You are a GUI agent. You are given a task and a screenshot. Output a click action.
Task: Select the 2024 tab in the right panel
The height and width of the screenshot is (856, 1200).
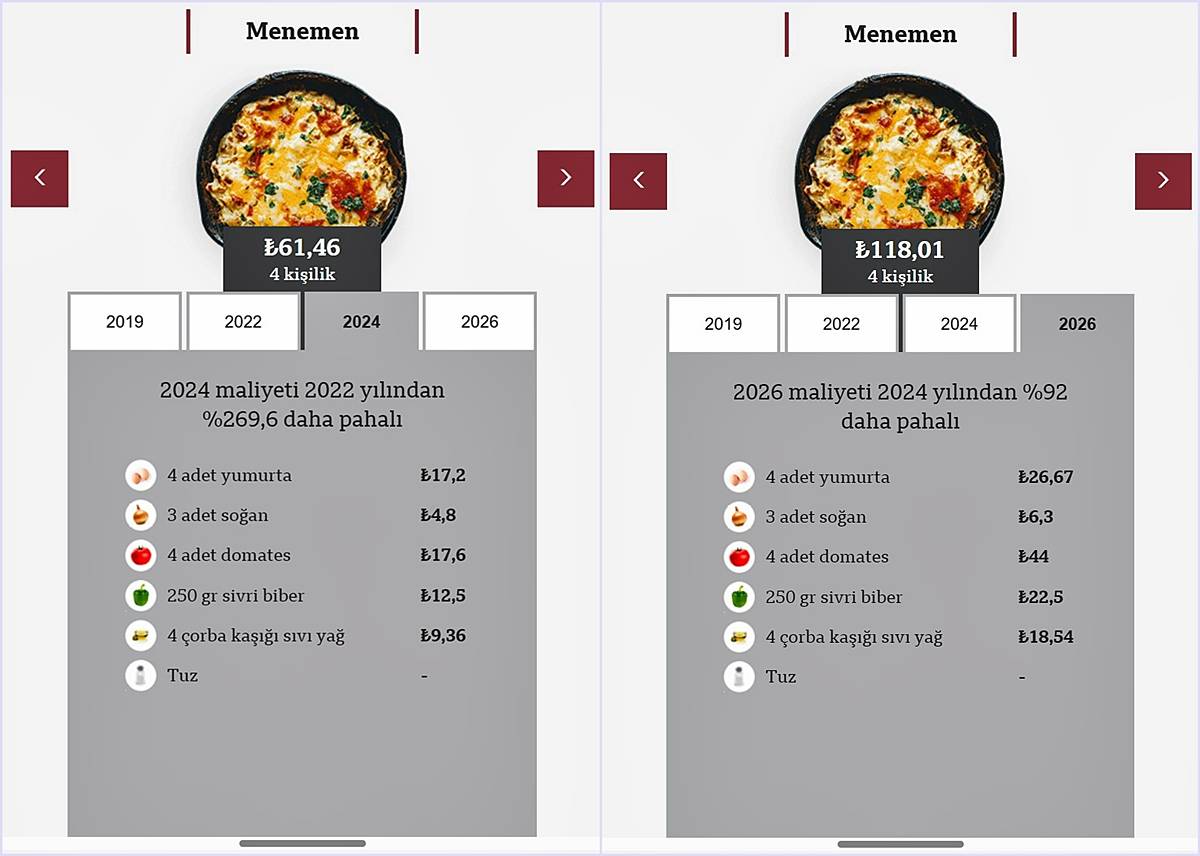pyautogui.click(x=959, y=324)
